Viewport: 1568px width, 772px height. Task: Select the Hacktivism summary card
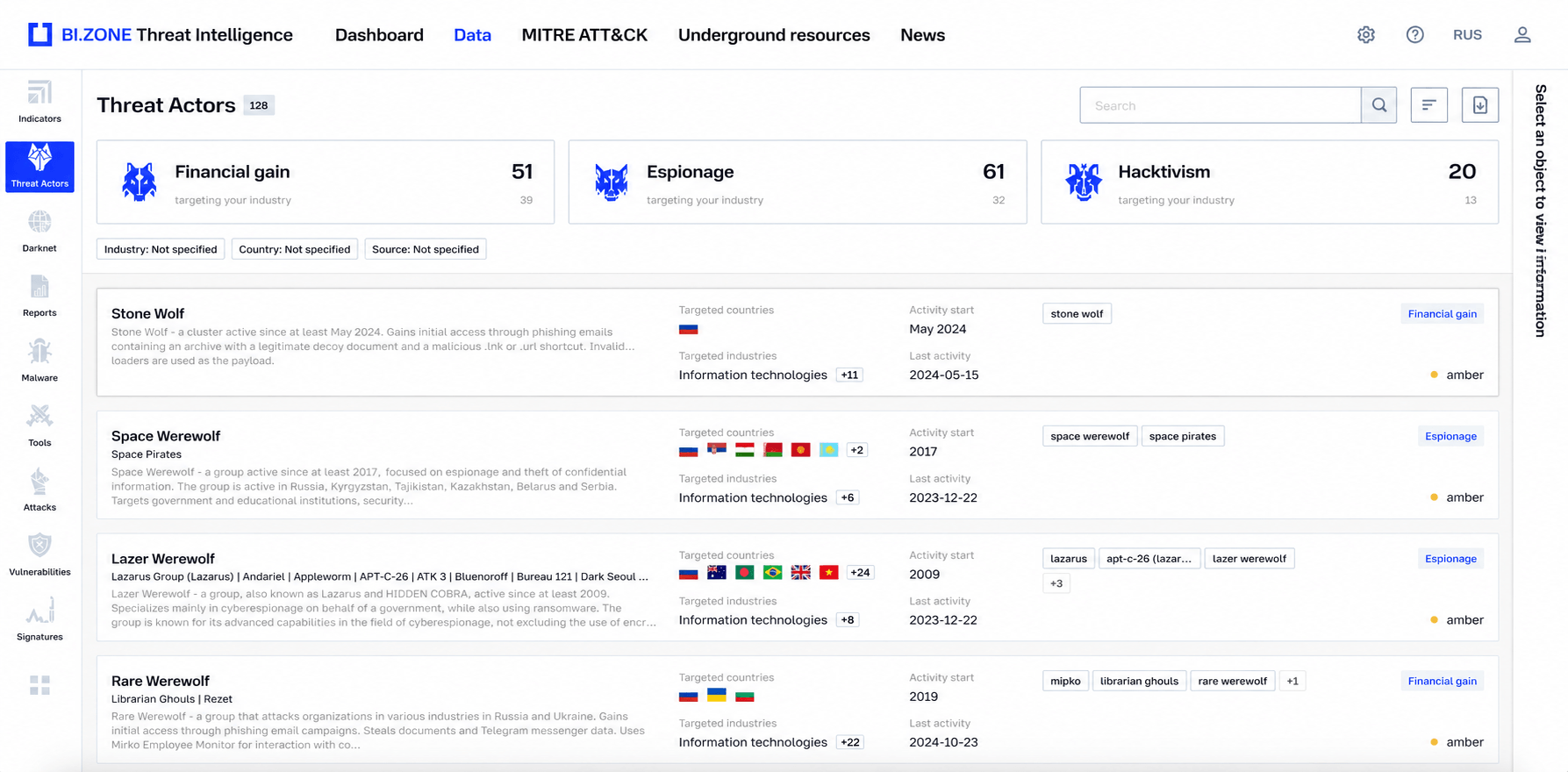coord(1270,182)
